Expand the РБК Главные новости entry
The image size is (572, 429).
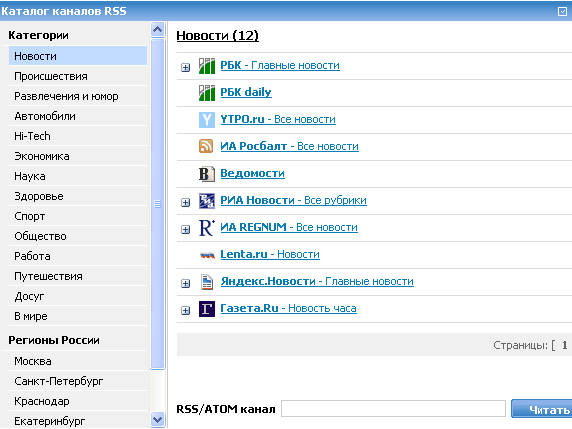186,67
